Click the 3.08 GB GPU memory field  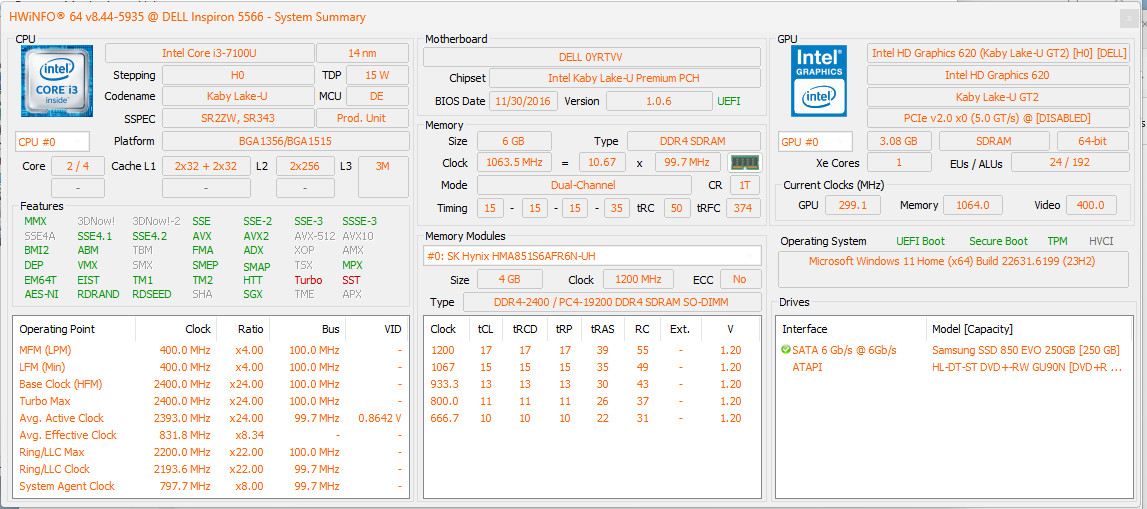[900, 141]
